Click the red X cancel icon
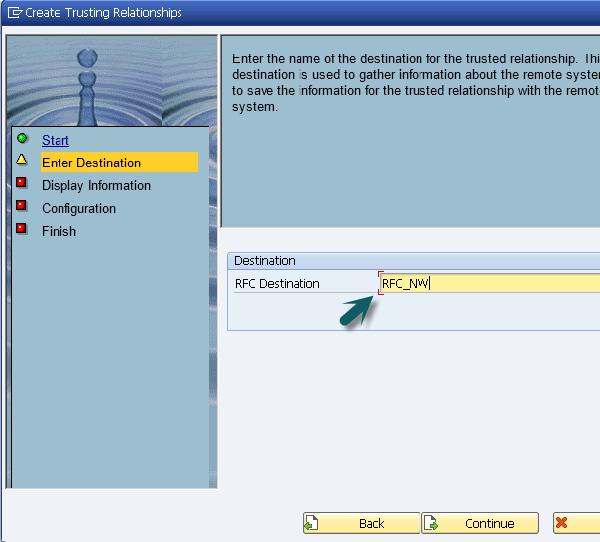Image resolution: width=600 pixels, height=542 pixels. point(561,522)
